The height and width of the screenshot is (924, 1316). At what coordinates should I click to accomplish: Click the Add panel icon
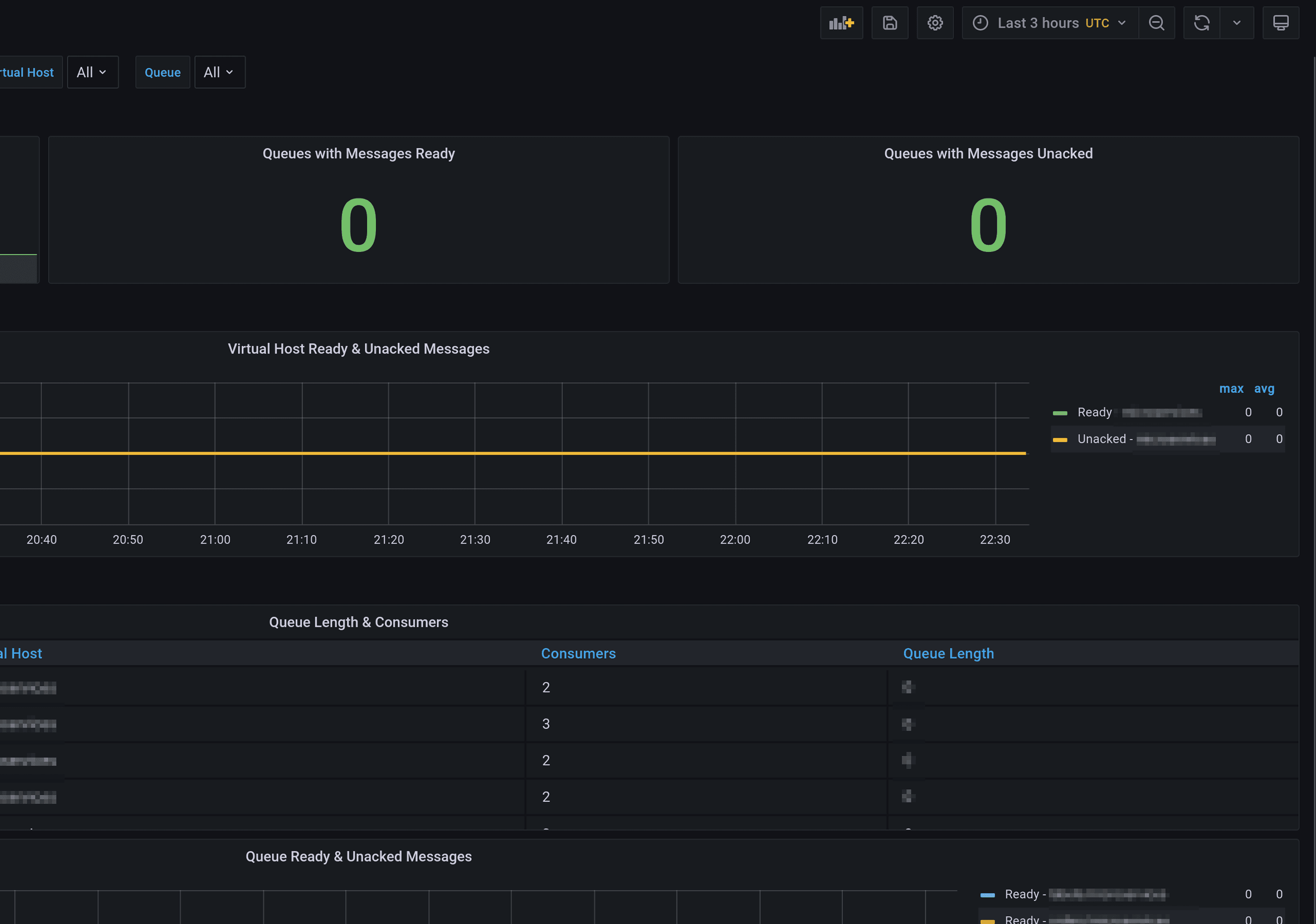pos(841,23)
